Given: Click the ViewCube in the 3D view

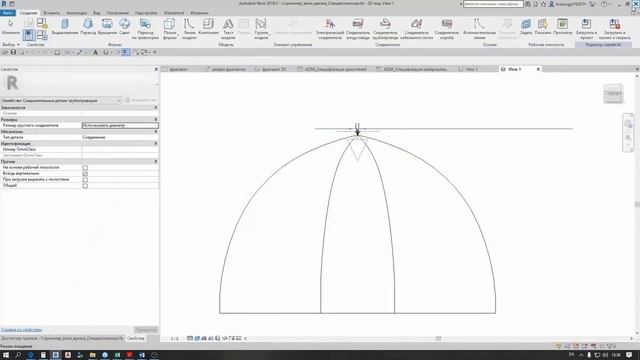Looking at the screenshot, I should (x=612, y=93).
